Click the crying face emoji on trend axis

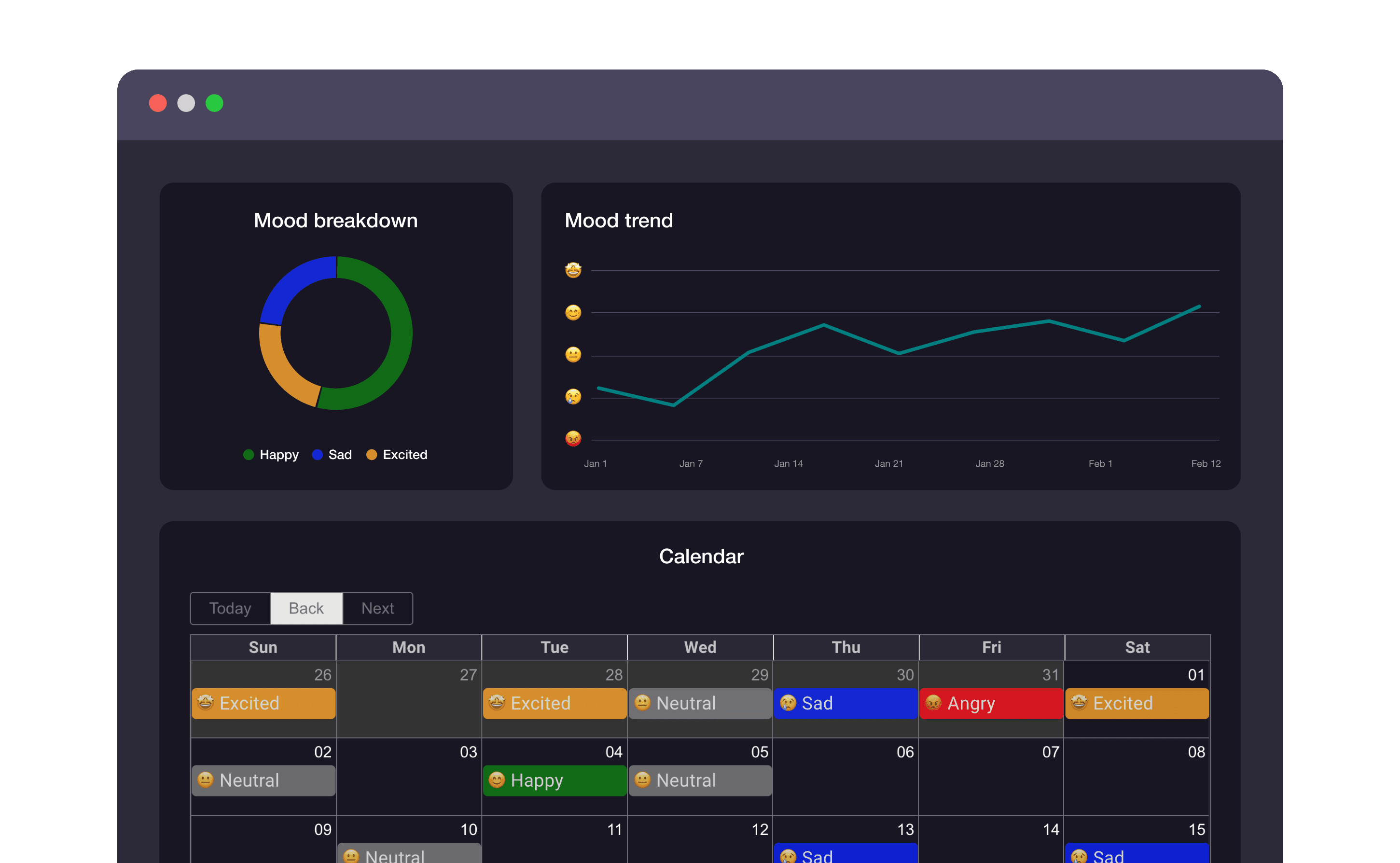573,396
